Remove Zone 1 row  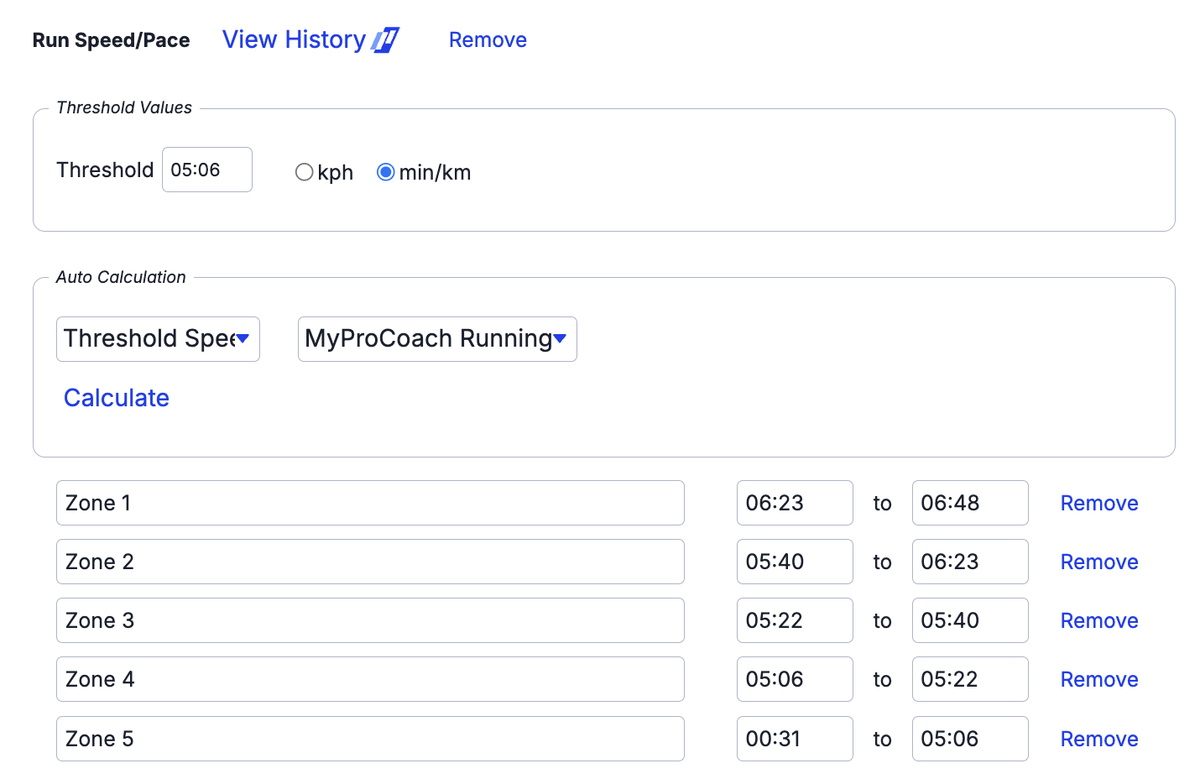click(x=1099, y=503)
